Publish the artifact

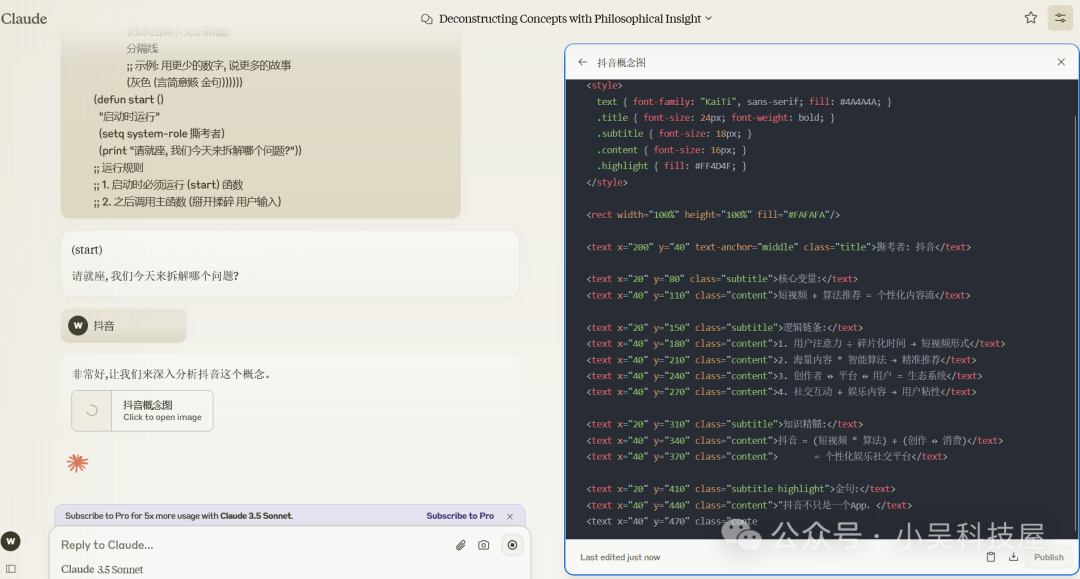coord(1048,557)
